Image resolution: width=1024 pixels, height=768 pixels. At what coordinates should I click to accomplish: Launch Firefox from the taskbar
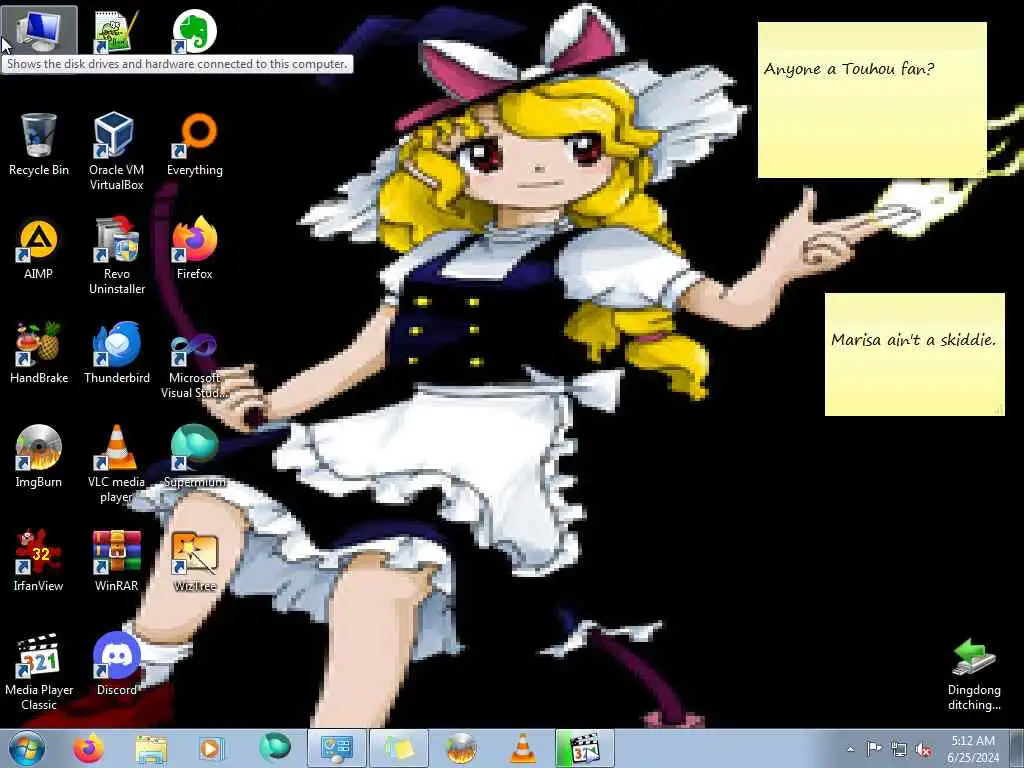[89, 748]
